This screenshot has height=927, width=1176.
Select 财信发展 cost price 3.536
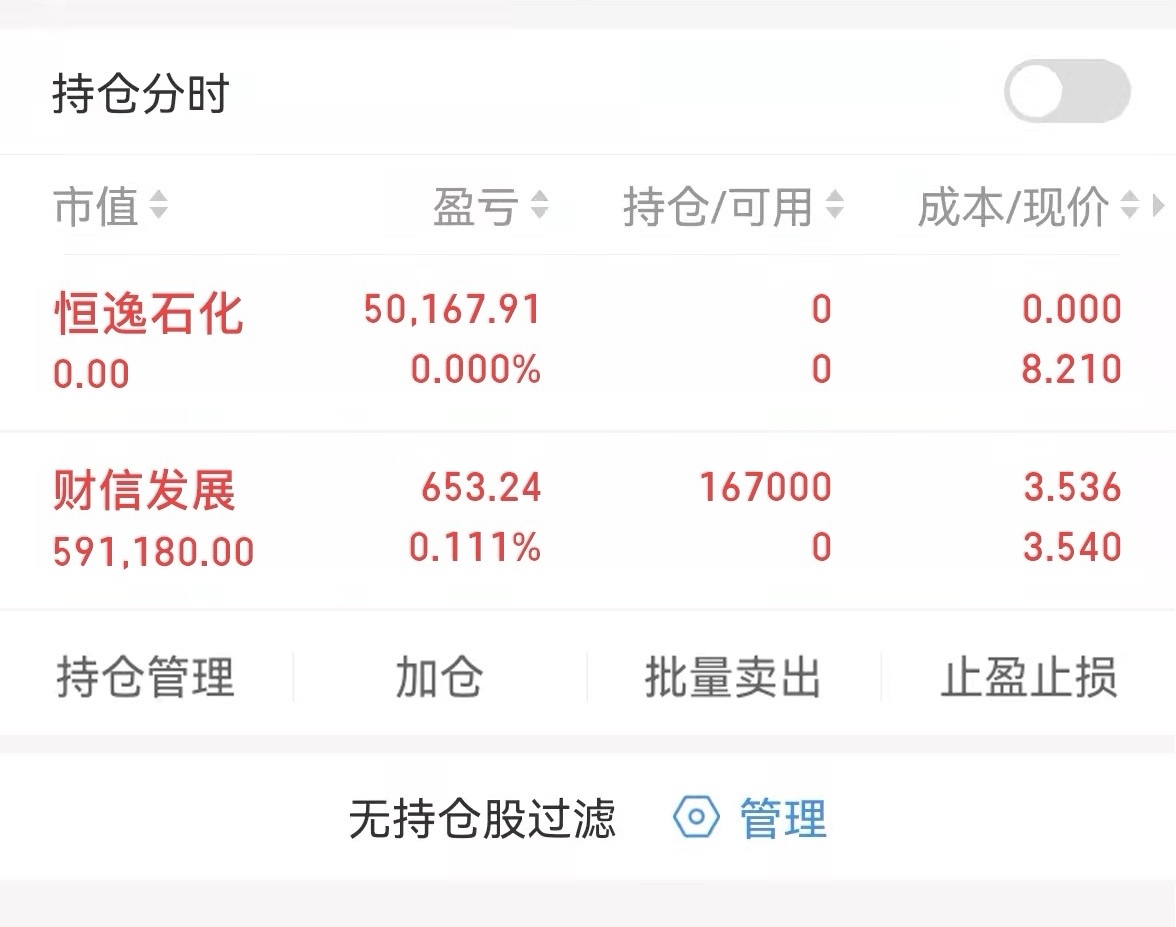(x=1072, y=488)
